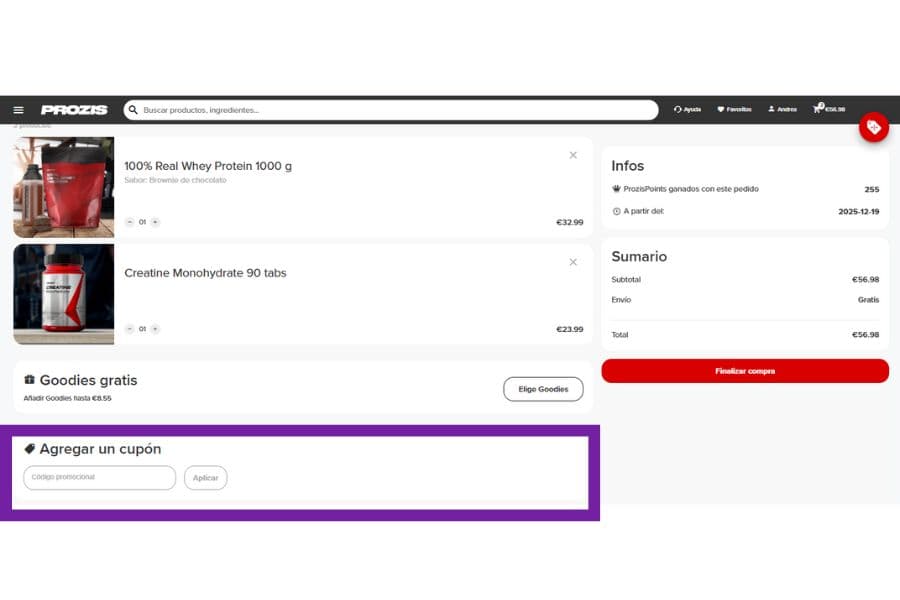Decrease Whey Protein quantity
Viewport: 900px width, 600px height.
click(x=130, y=222)
